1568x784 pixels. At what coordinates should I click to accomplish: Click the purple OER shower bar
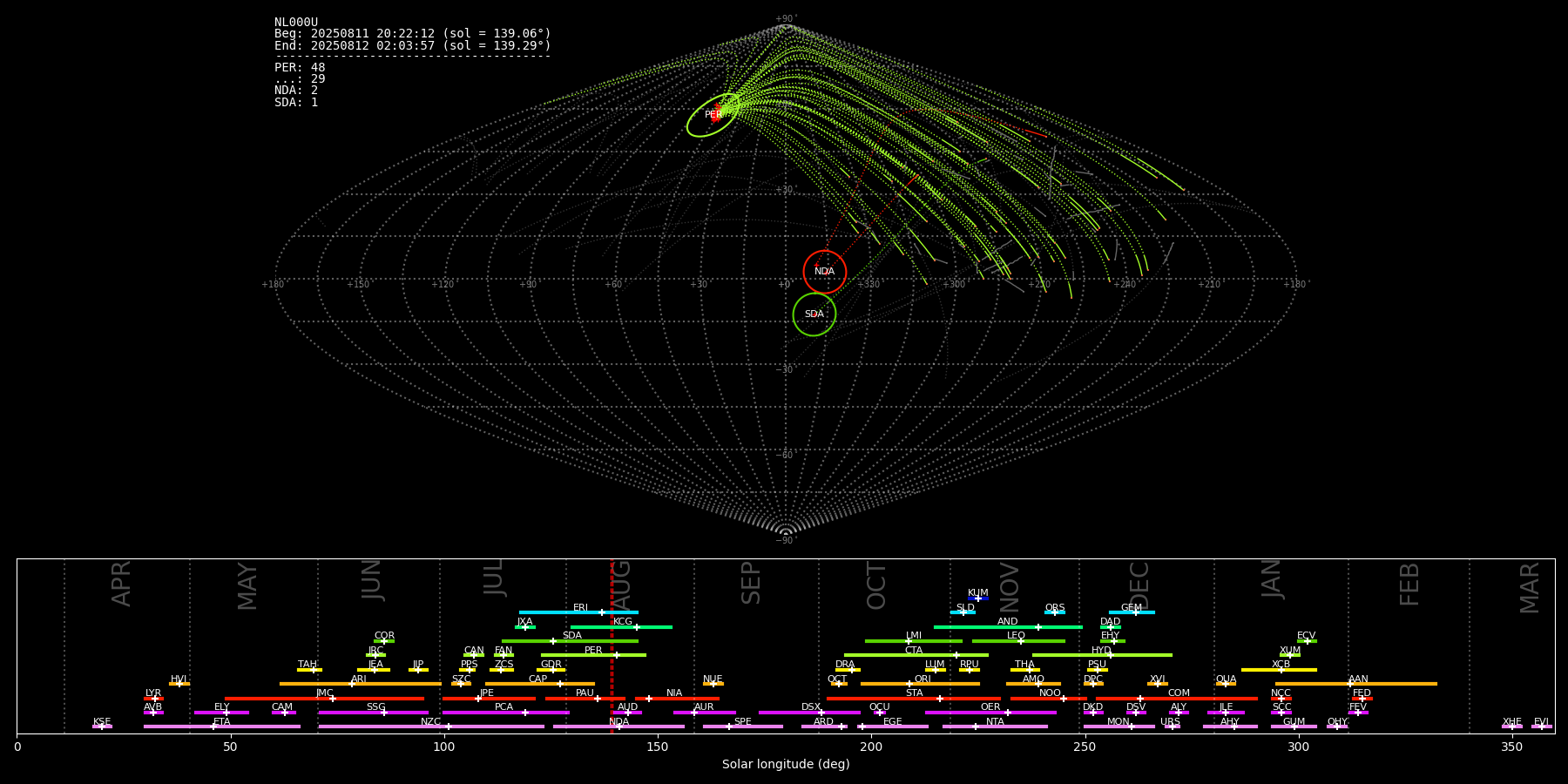990,713
